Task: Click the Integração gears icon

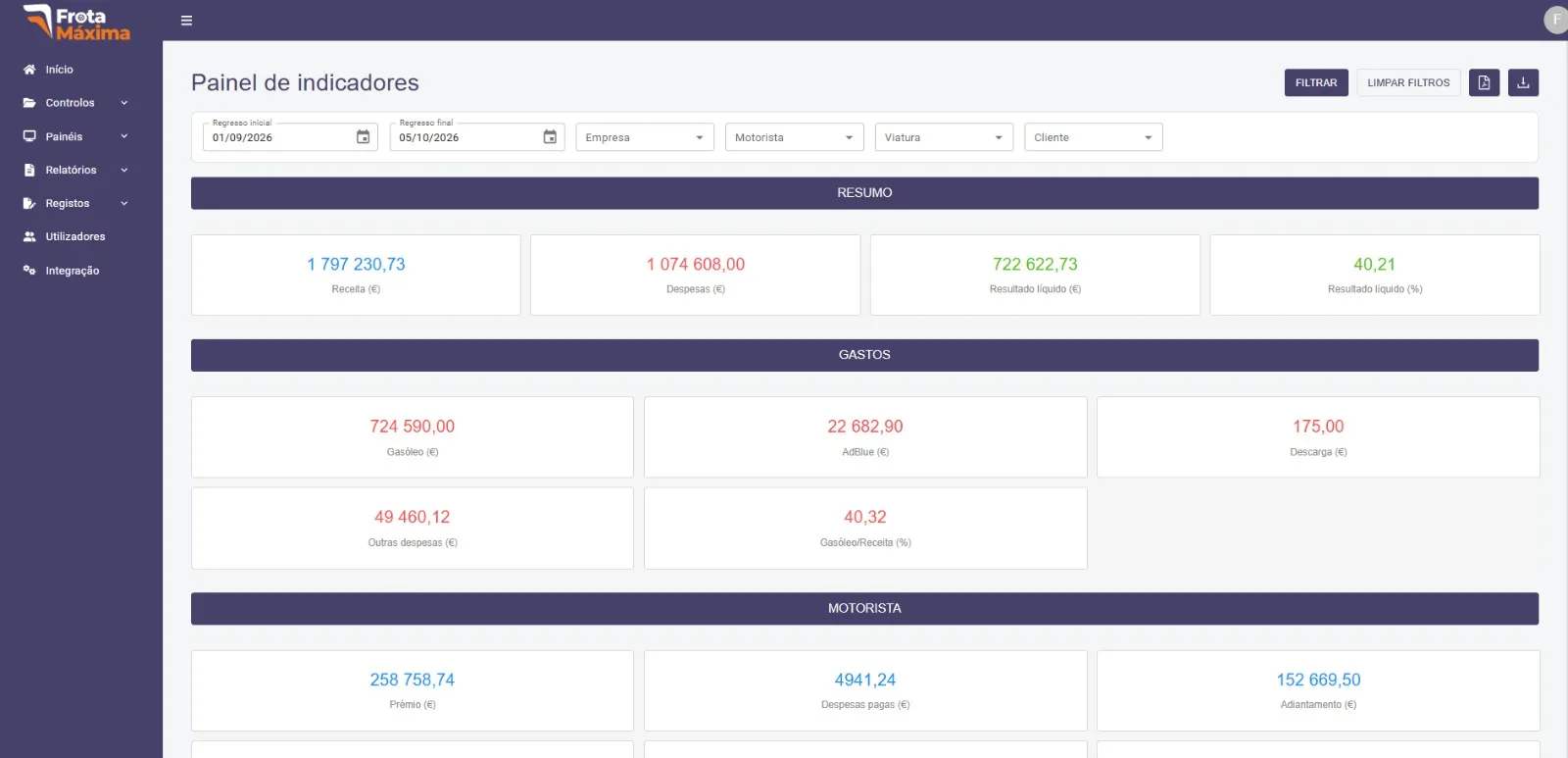Action: pyautogui.click(x=29, y=270)
